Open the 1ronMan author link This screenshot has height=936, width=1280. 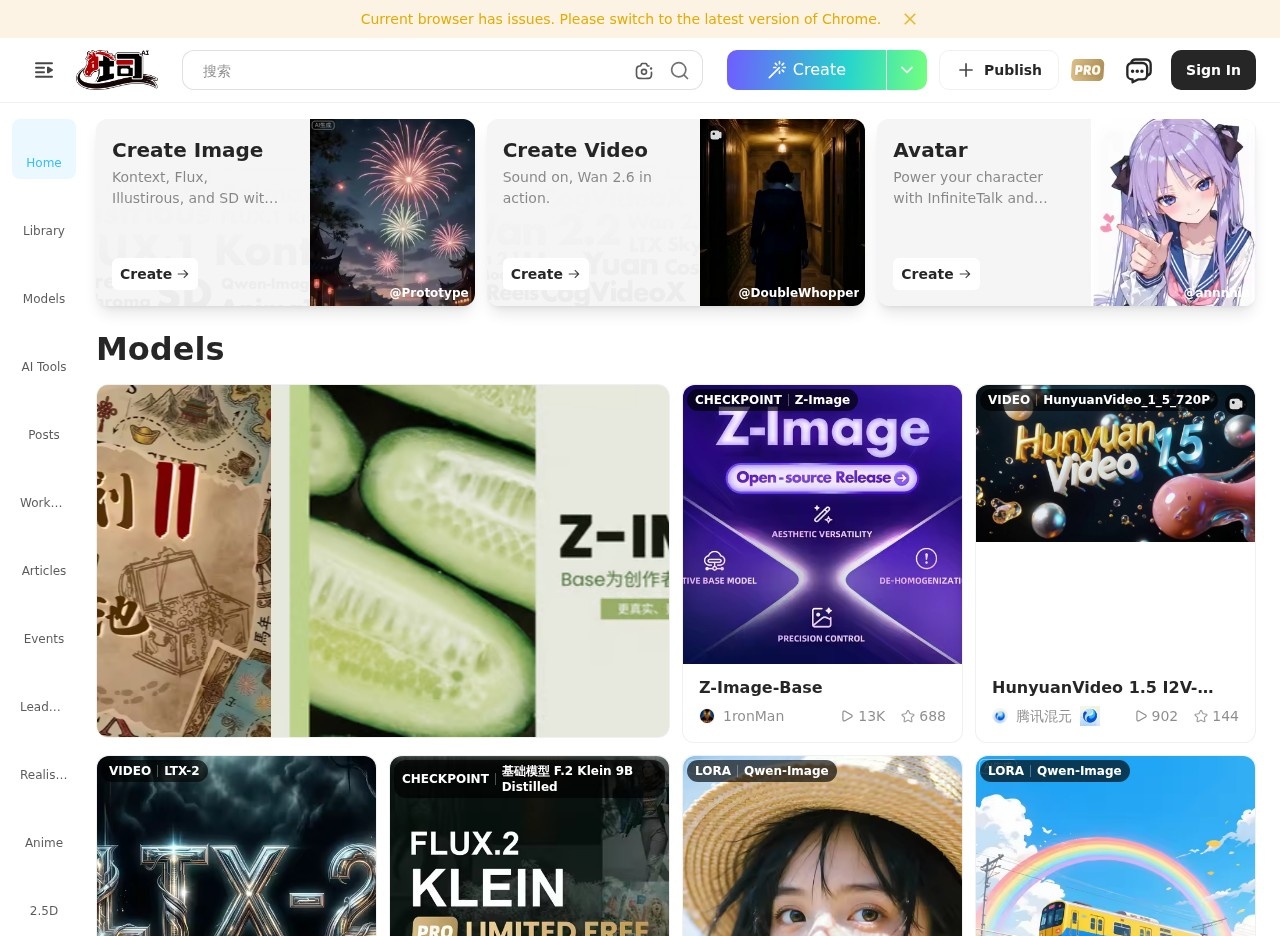tap(753, 716)
